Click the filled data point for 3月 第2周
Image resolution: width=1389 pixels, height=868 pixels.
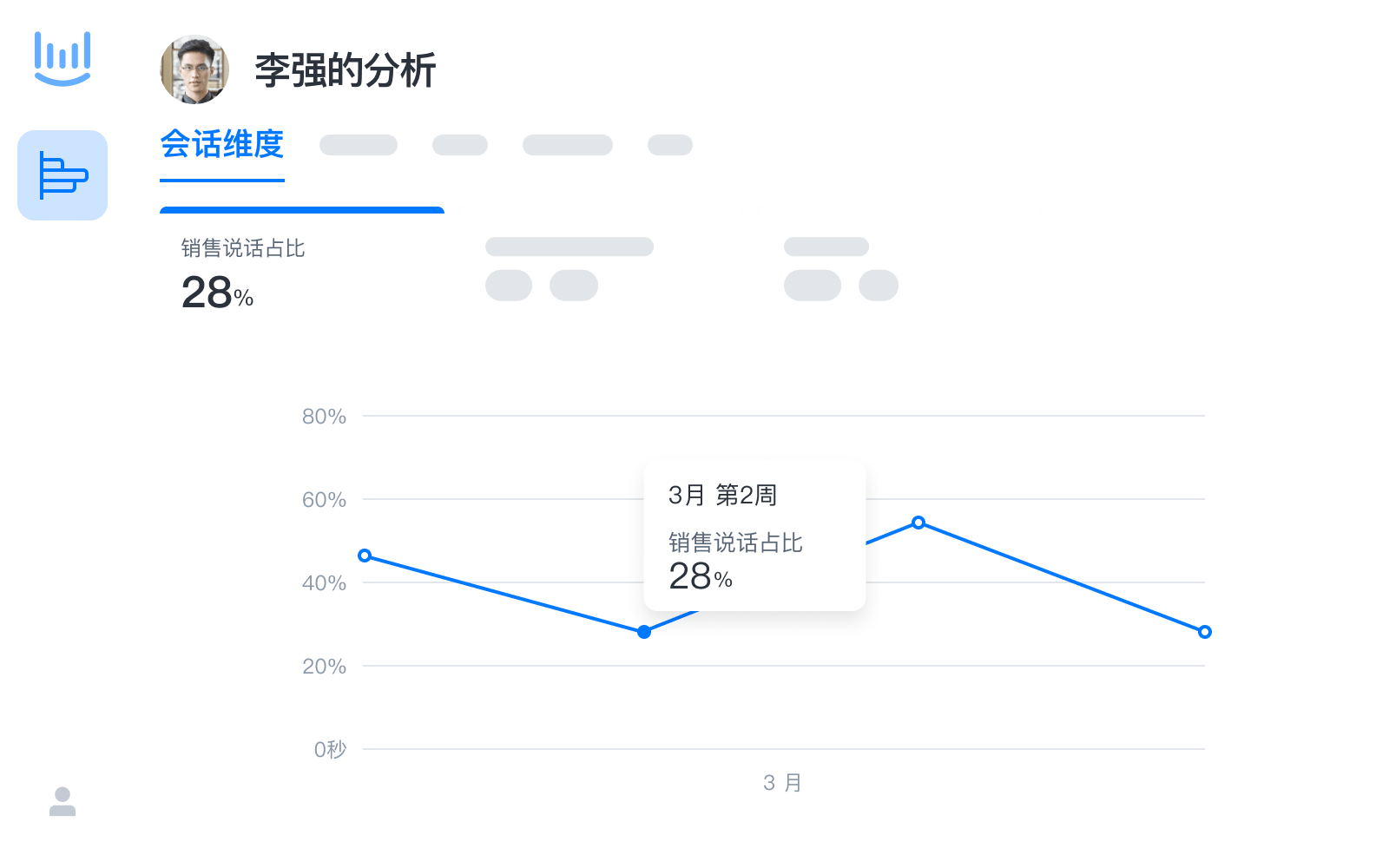pyautogui.click(x=644, y=632)
